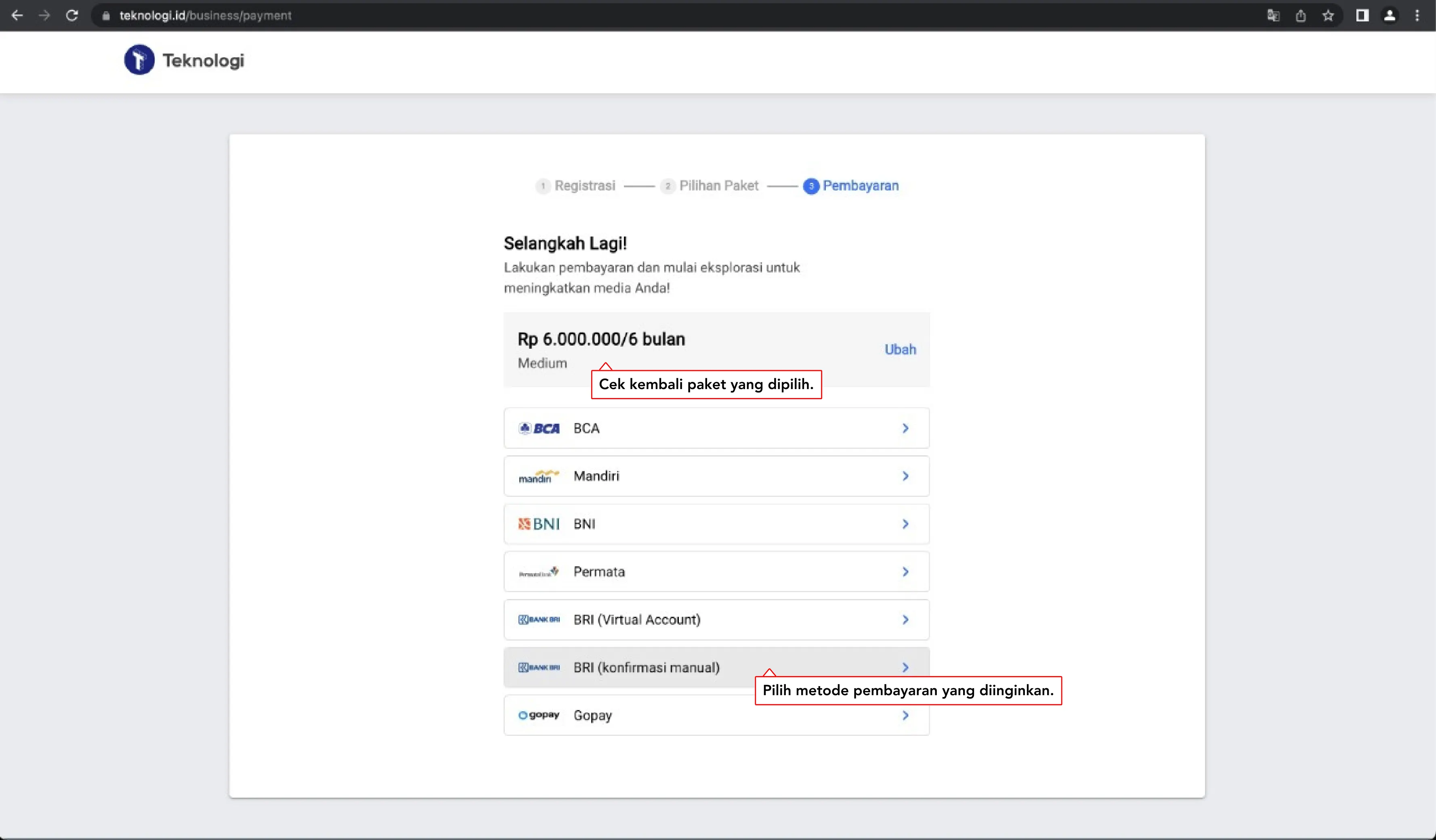Viewport: 1436px width, 840px height.
Task: Expand BNI option chevron
Action: click(905, 524)
